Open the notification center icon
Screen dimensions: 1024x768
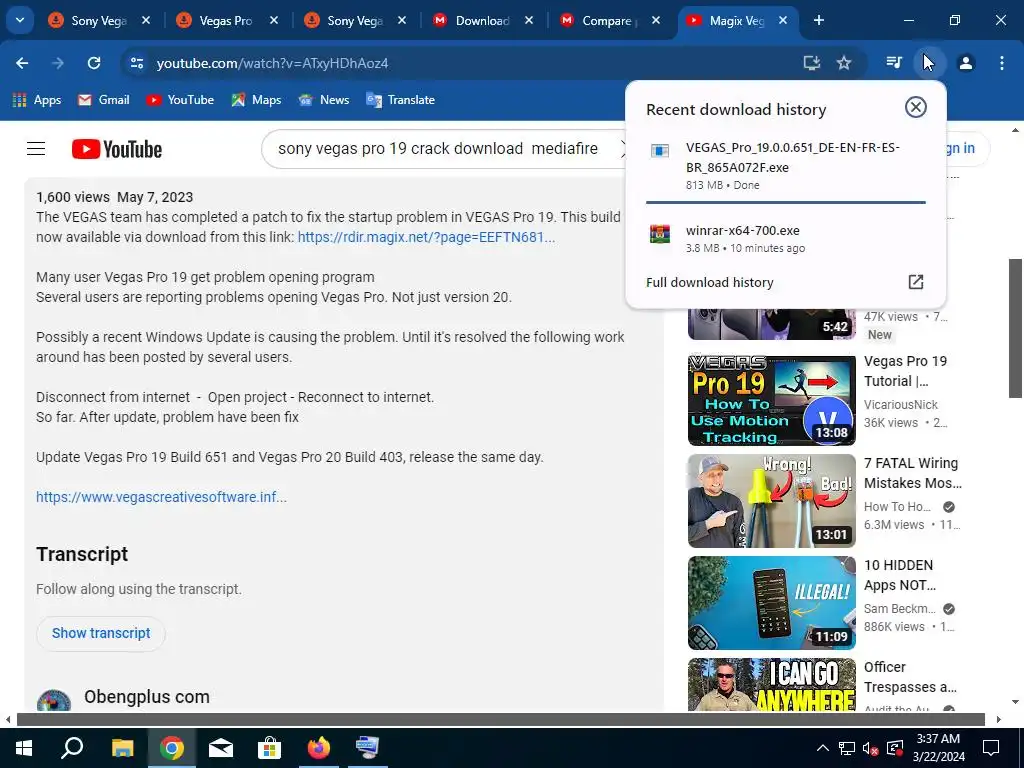(x=991, y=748)
